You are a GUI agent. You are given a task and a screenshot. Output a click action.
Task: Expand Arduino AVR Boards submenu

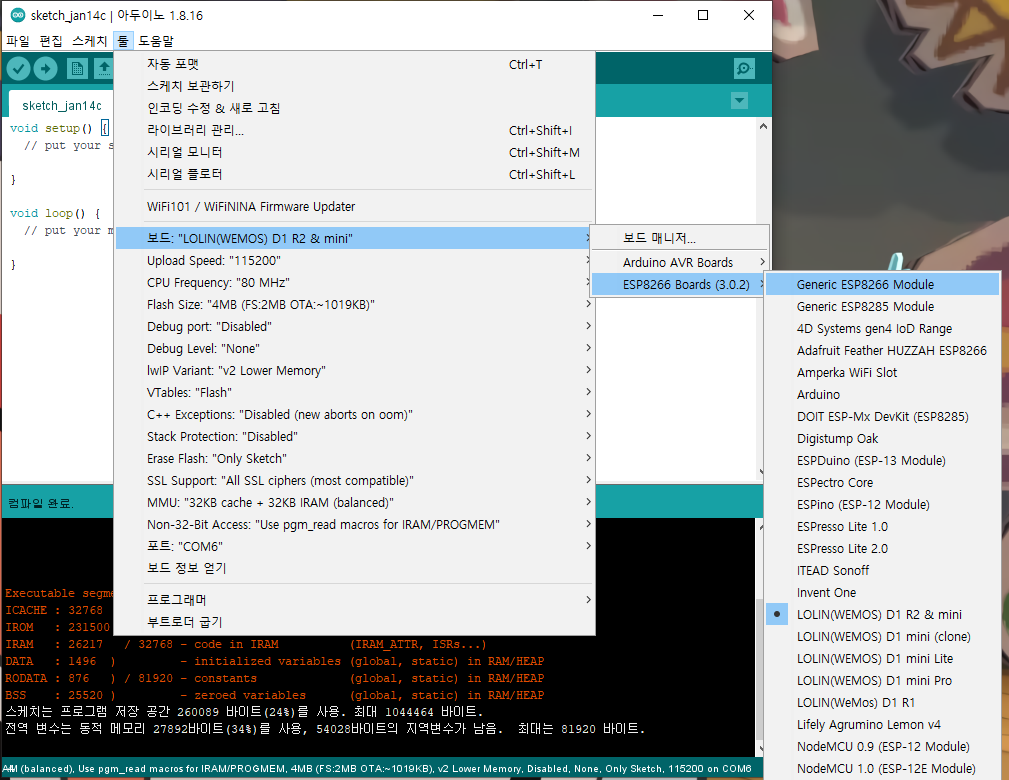[680, 263]
